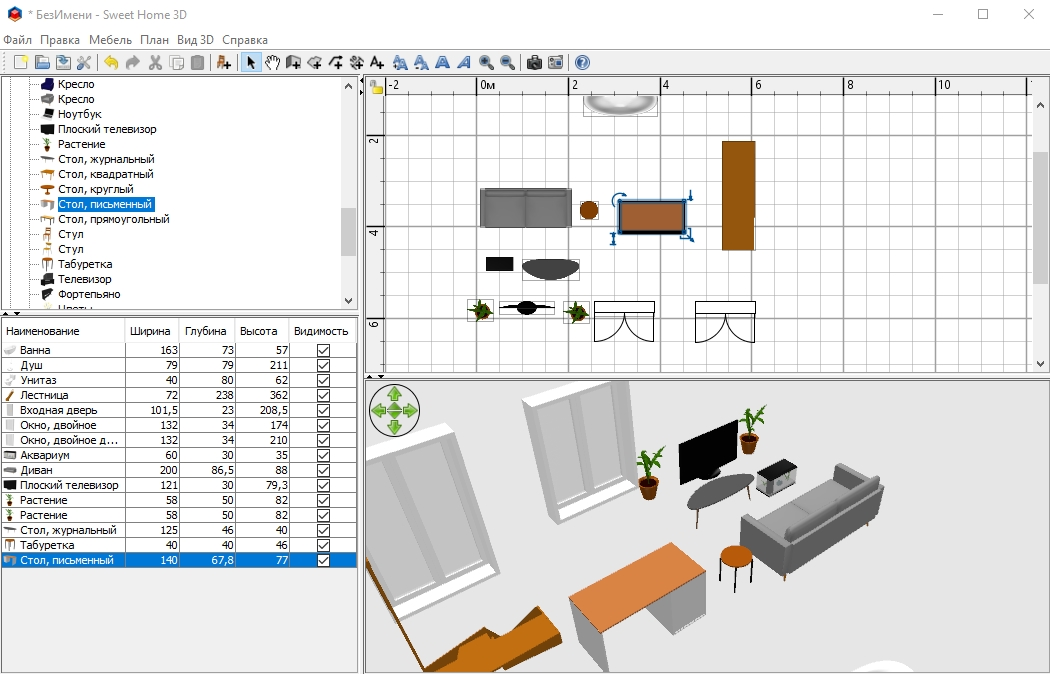Viewport: 1050px width, 674px height.
Task: Cut the selected item
Action: (x=155, y=62)
